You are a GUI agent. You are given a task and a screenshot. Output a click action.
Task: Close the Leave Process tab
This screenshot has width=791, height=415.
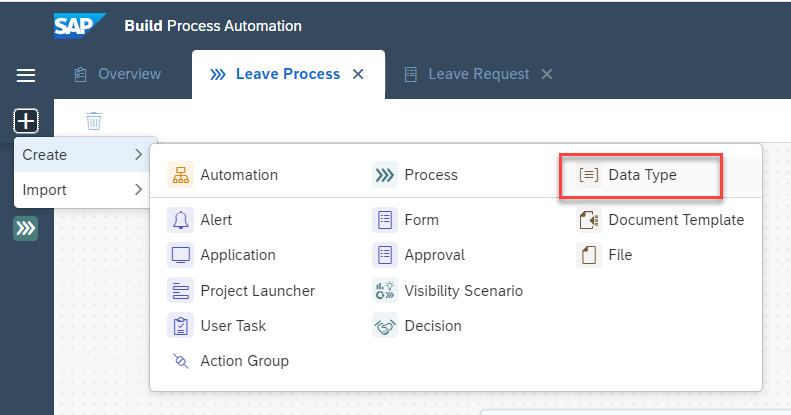(x=358, y=74)
